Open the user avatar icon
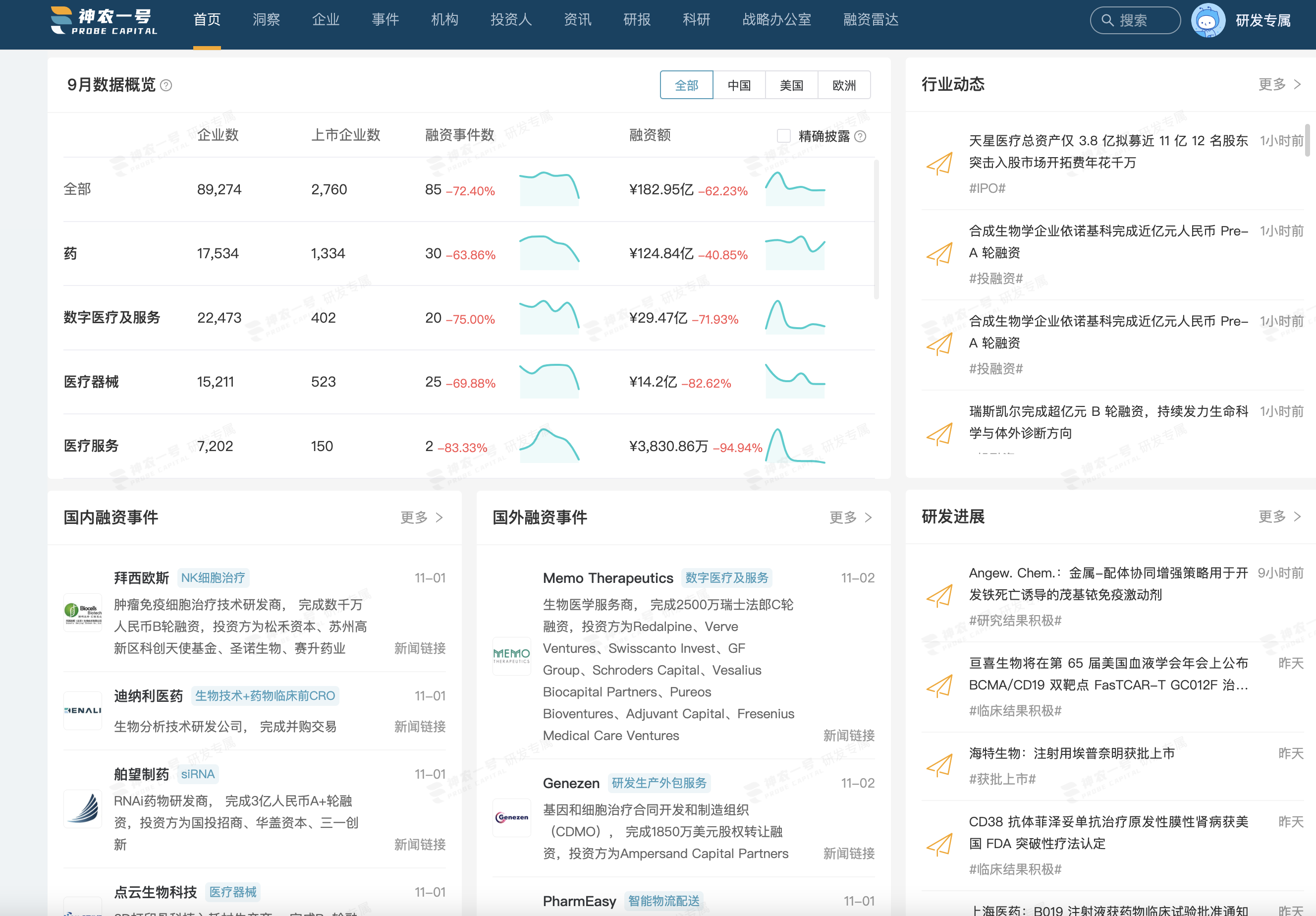Screen dimensions: 1316x916 (x=1208, y=21)
